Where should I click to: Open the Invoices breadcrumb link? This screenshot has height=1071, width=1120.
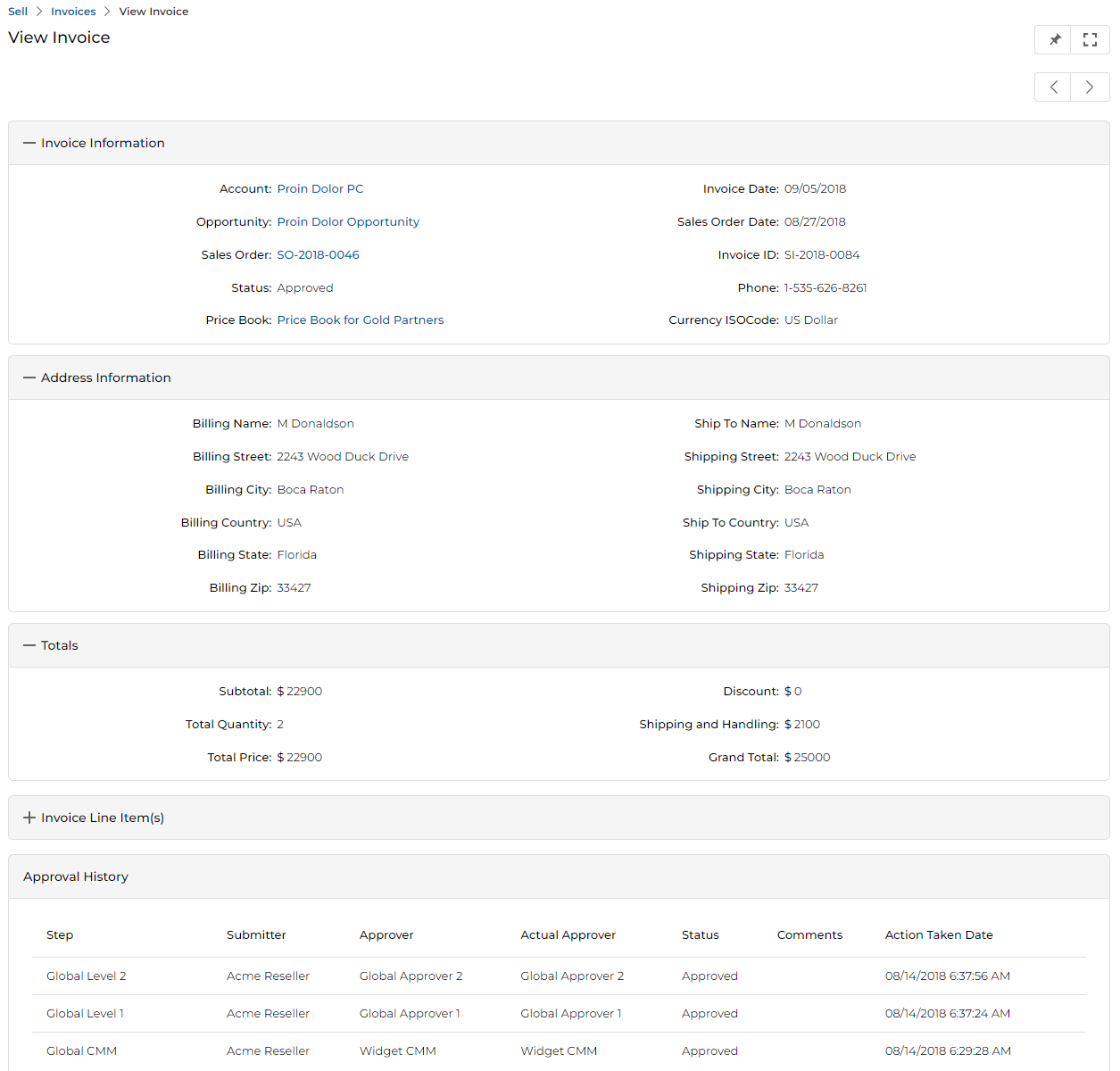coord(73,12)
